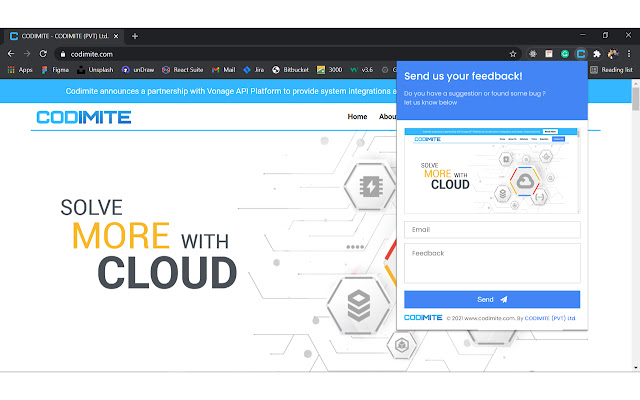The width and height of the screenshot is (640, 400).
Task: Click the Vonage partnership announcement banner
Action: pos(231,91)
